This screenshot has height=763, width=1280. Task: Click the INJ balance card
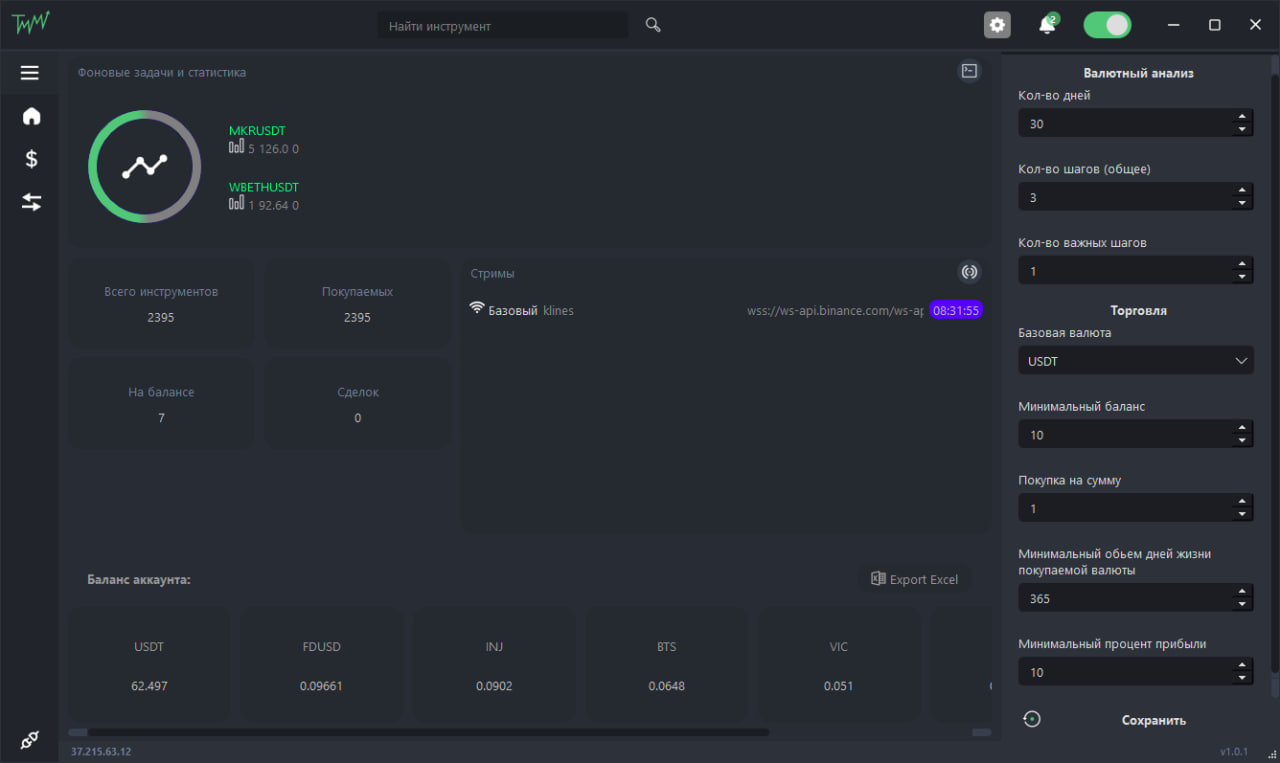tap(494, 665)
